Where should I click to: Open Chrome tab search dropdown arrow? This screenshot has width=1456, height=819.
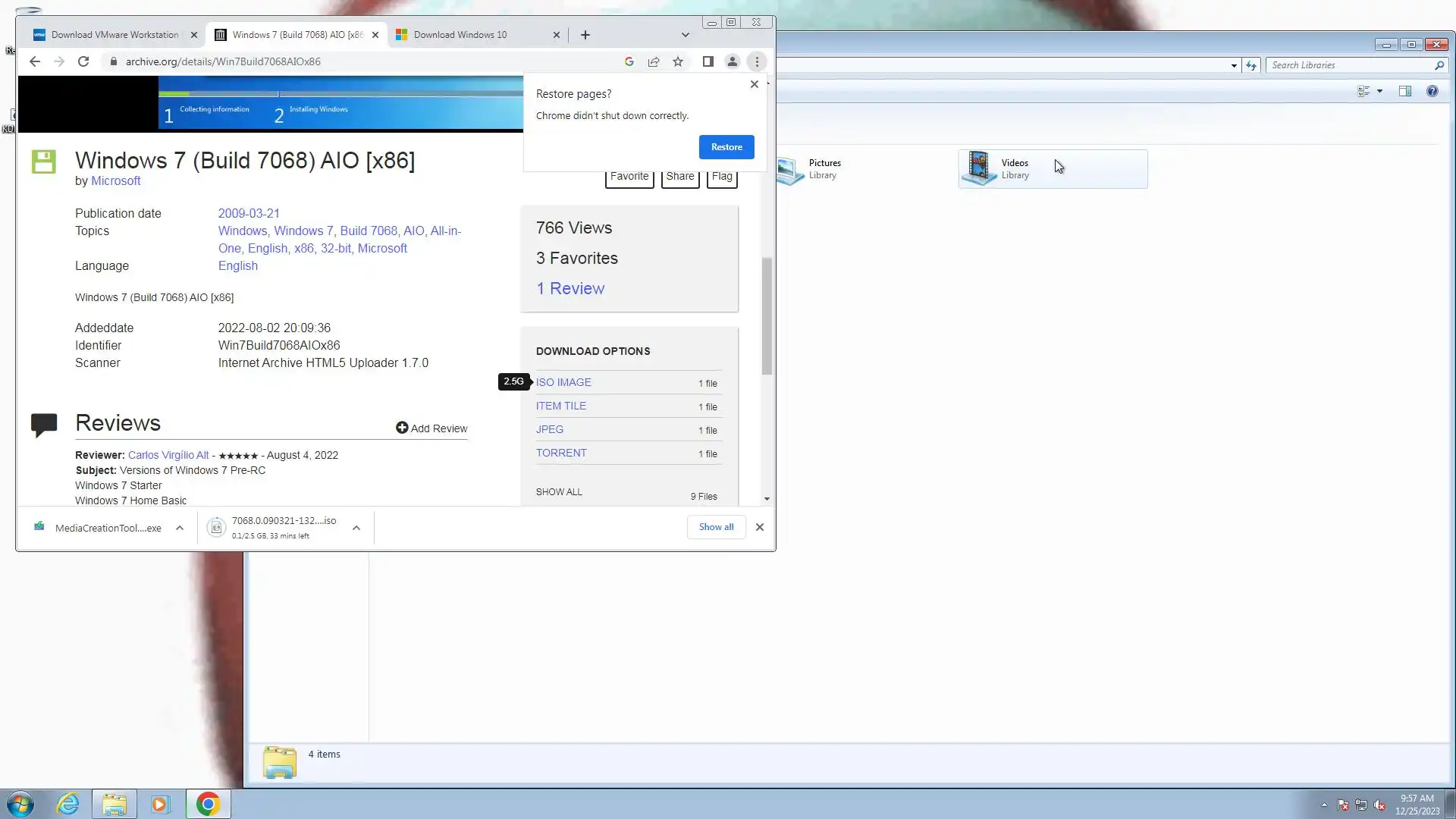pyautogui.click(x=685, y=35)
